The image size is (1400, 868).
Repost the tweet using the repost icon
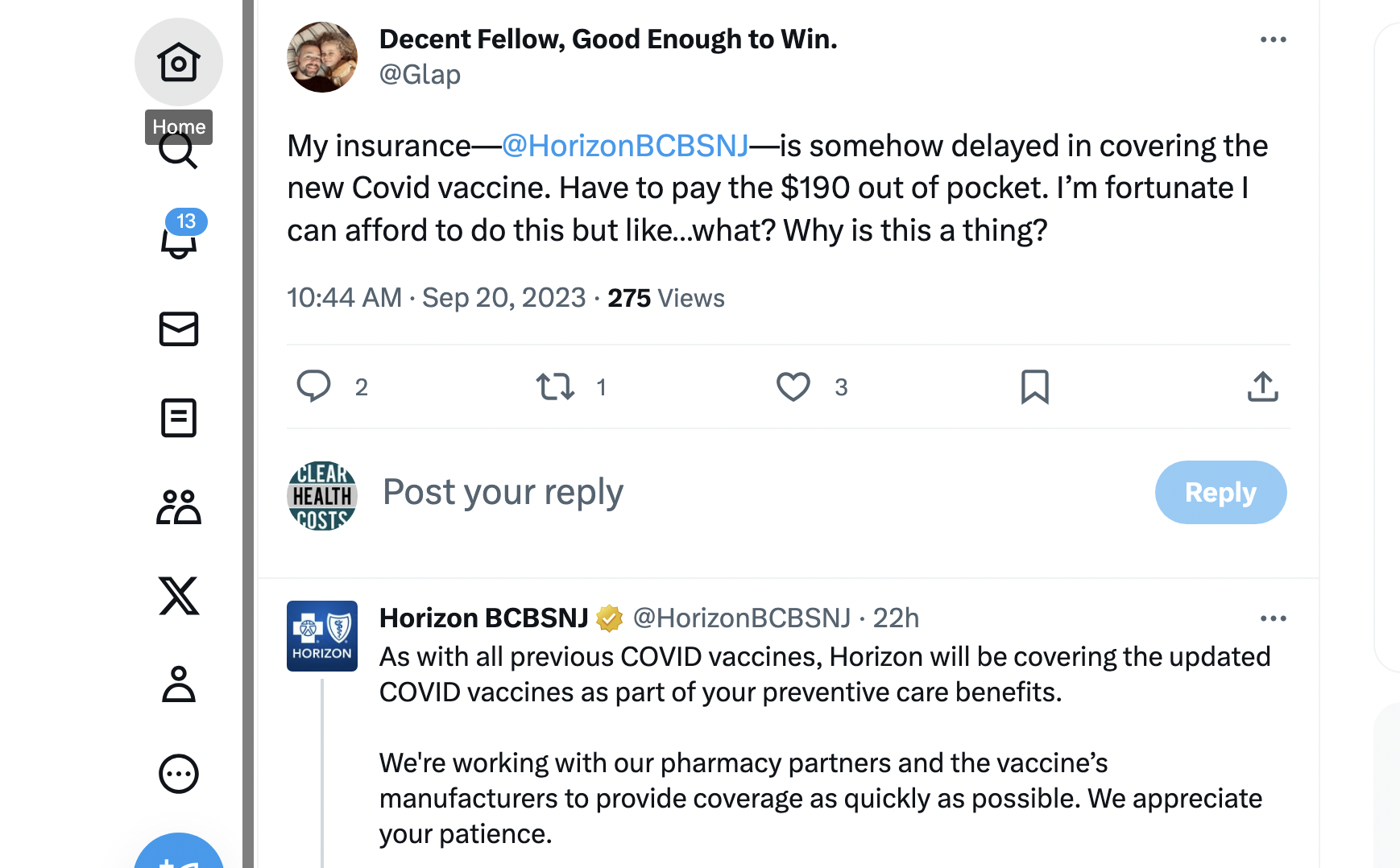556,386
